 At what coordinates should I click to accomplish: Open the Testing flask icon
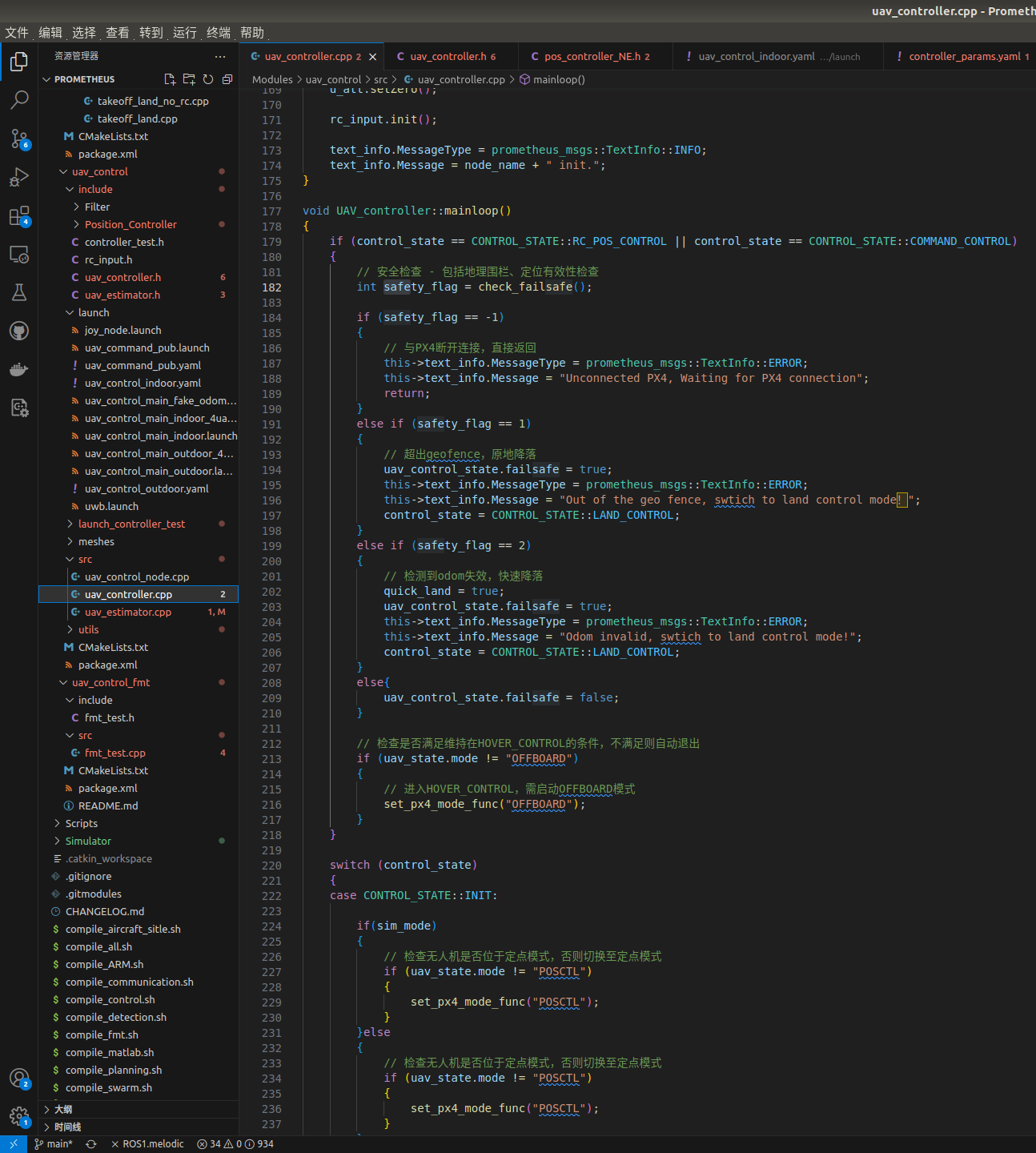click(19, 292)
